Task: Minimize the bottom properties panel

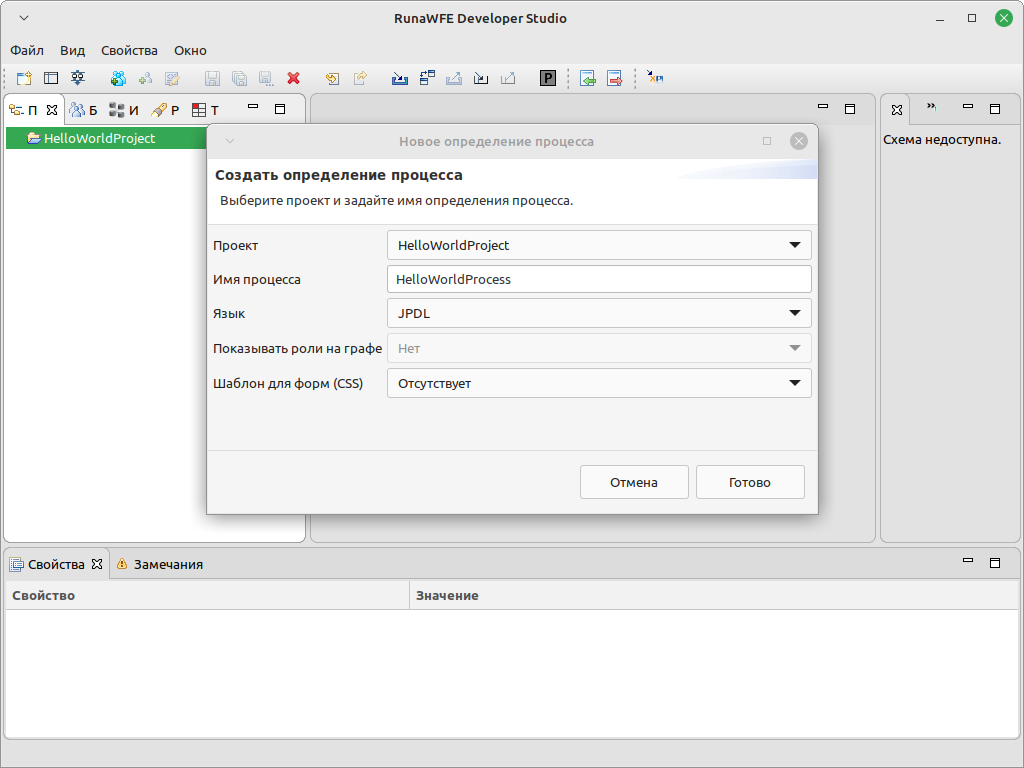Action: pos(968,560)
